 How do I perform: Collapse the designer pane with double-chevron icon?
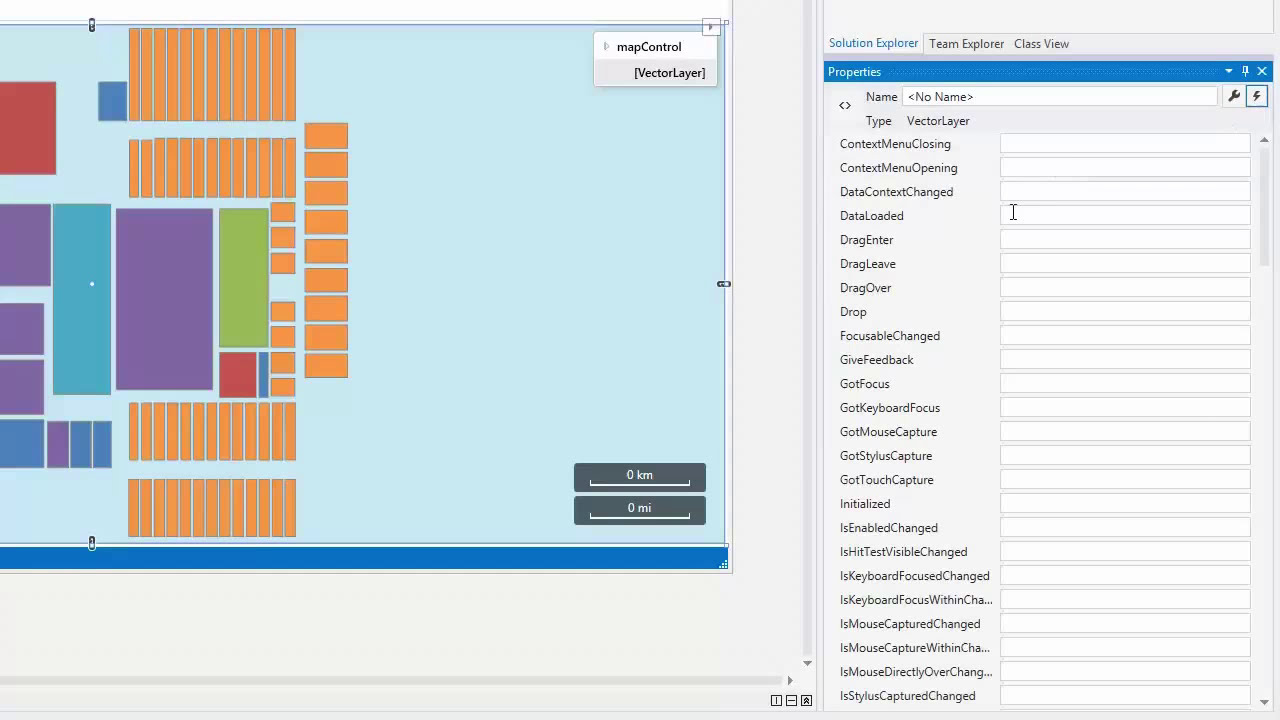tap(807, 700)
